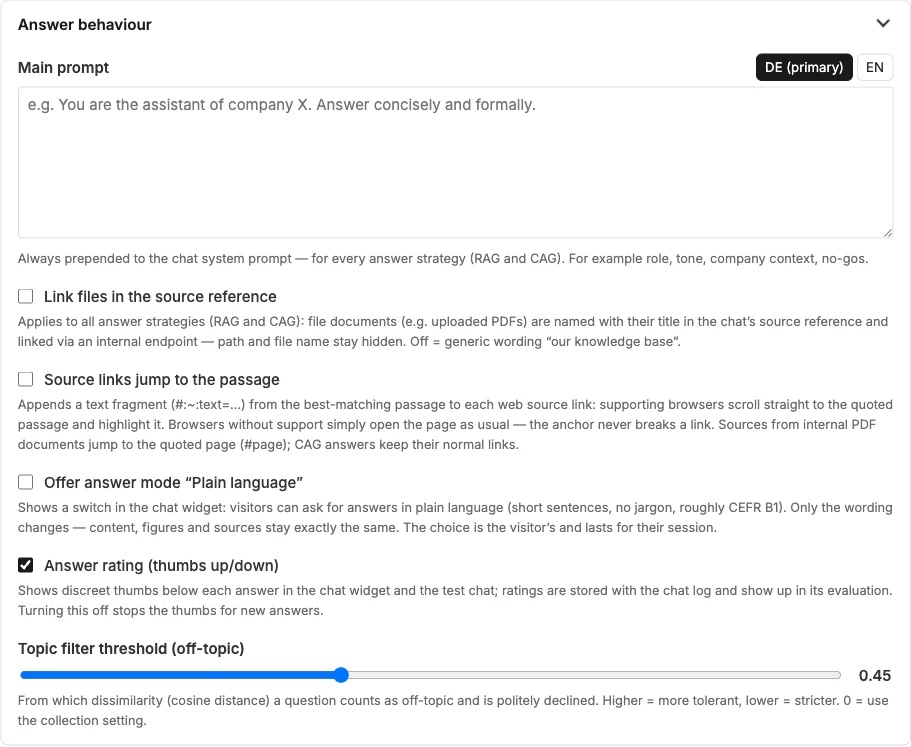The image size is (911, 747).
Task: Click the Answer behaviour section heading
Action: (x=85, y=24)
